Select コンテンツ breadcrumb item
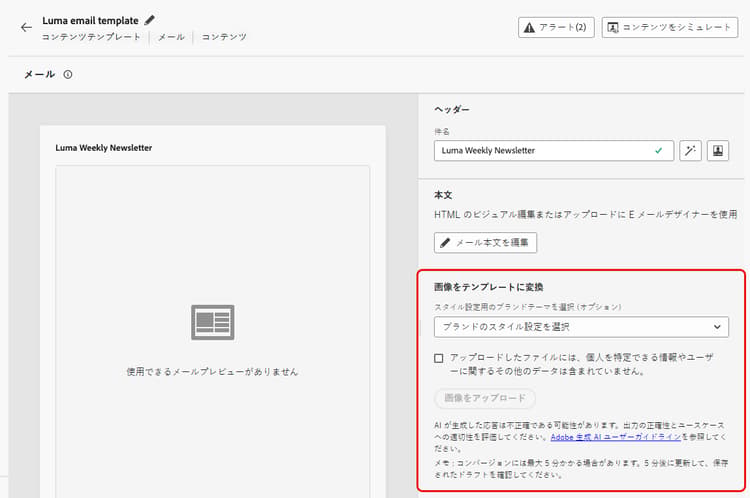 [x=224, y=37]
